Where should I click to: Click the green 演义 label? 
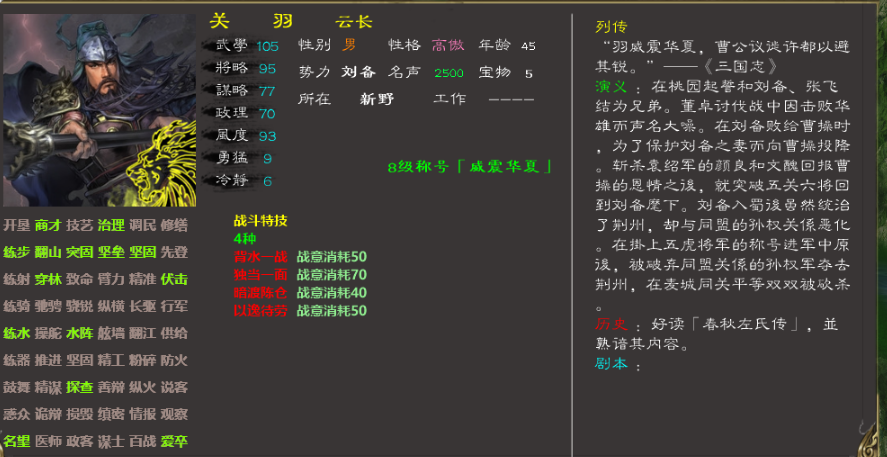coord(611,87)
